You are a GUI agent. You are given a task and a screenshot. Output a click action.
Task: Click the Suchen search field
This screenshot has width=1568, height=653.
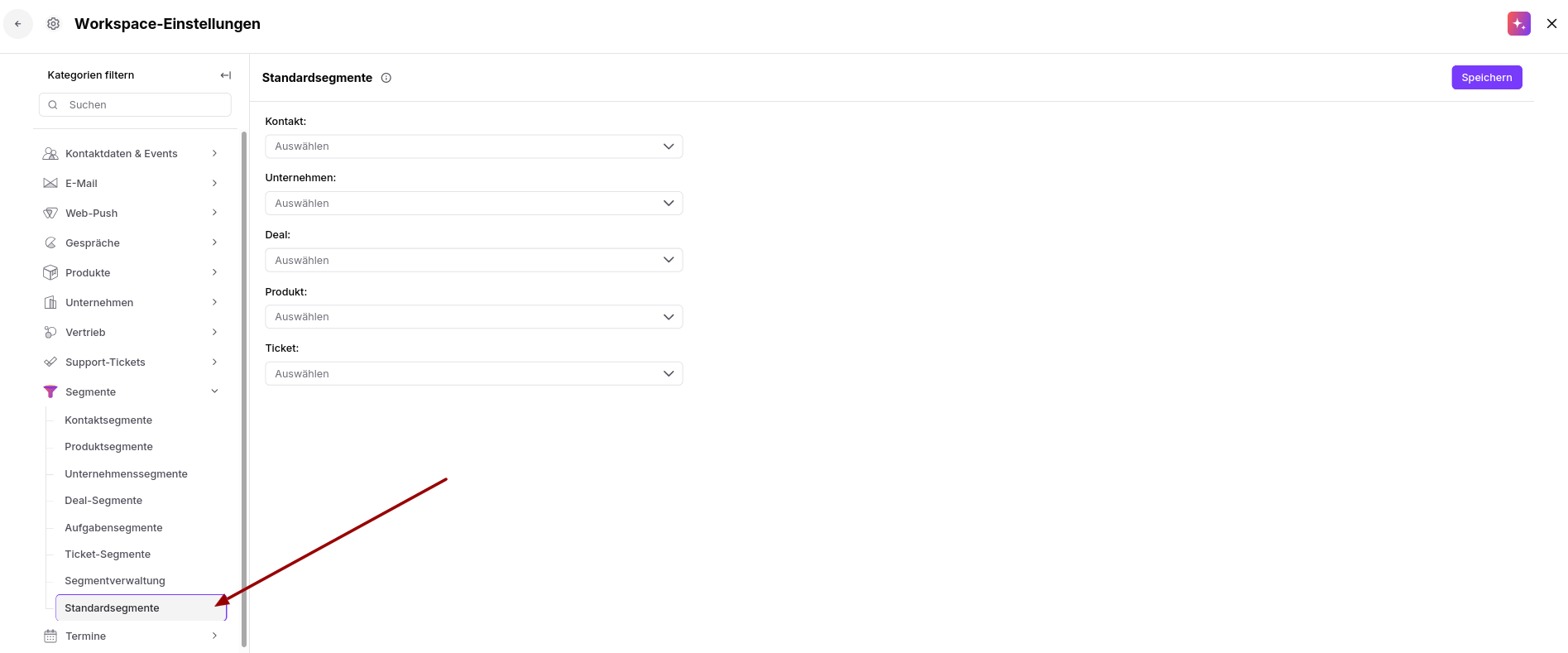pyautogui.click(x=135, y=105)
